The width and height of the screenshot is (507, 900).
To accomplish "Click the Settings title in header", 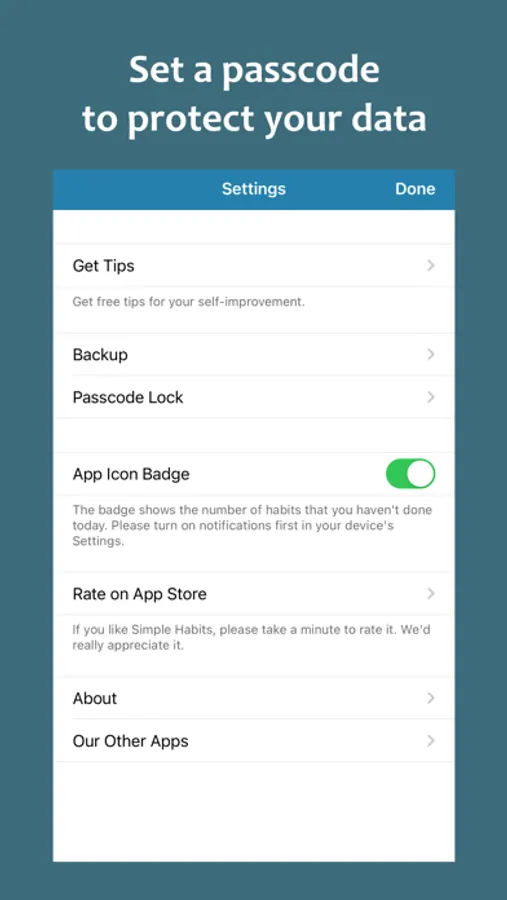I will pos(254,189).
